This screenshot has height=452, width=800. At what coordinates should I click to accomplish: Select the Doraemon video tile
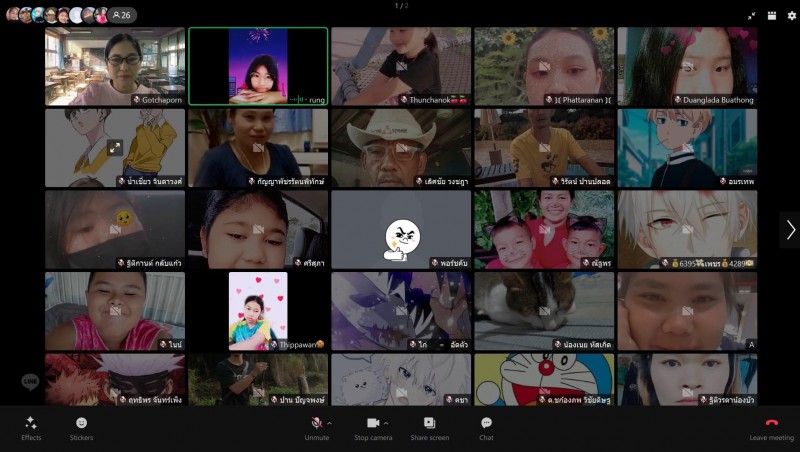click(544, 378)
